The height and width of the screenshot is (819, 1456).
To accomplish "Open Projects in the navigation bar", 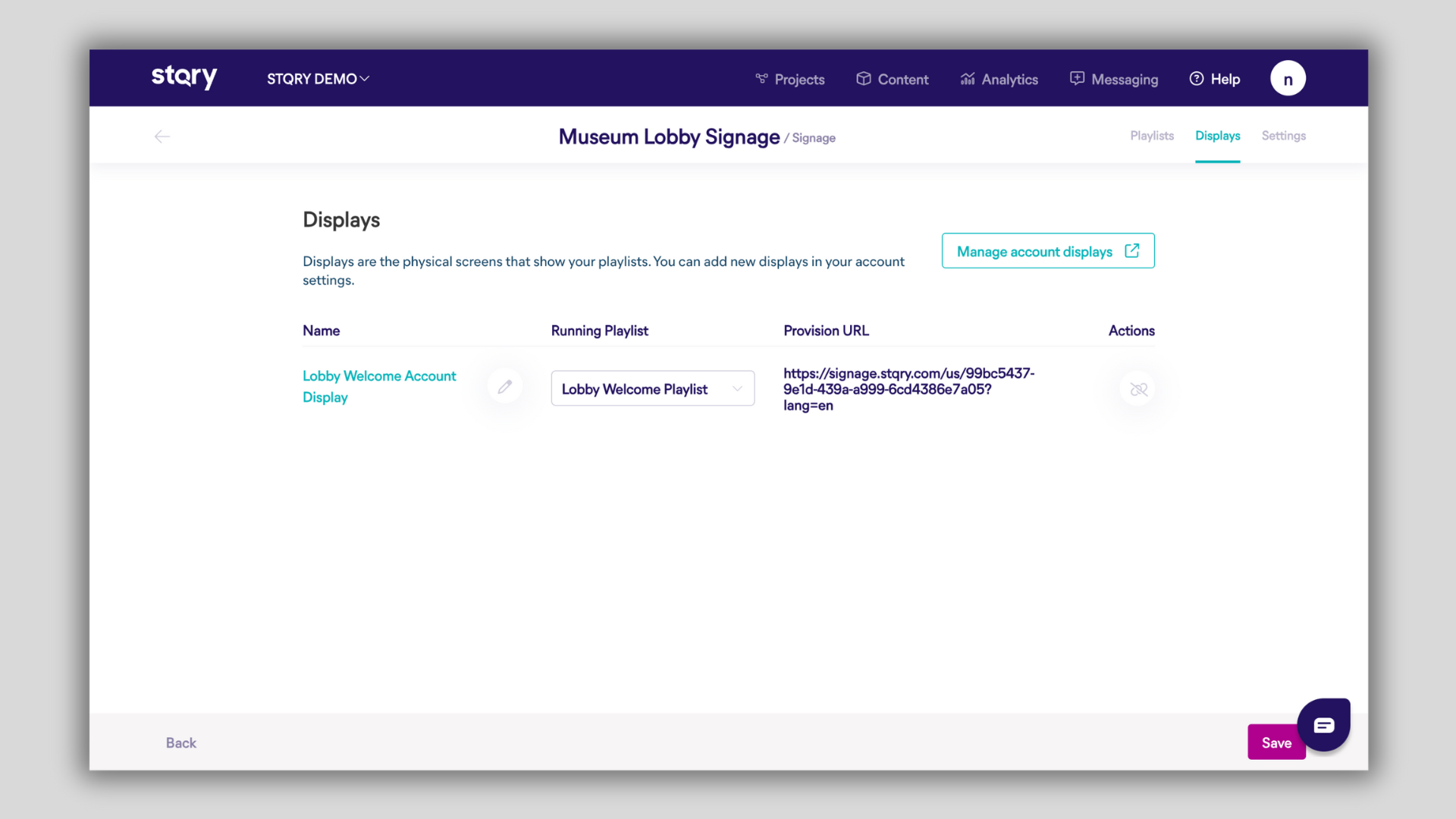I will coord(790,79).
